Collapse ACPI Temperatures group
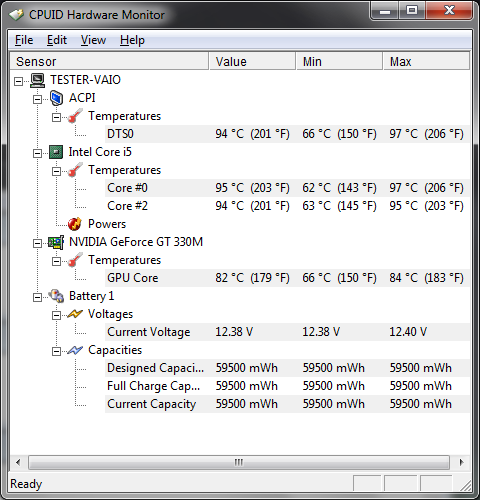Image resolution: width=481 pixels, height=502 pixels. pyautogui.click(x=56, y=117)
